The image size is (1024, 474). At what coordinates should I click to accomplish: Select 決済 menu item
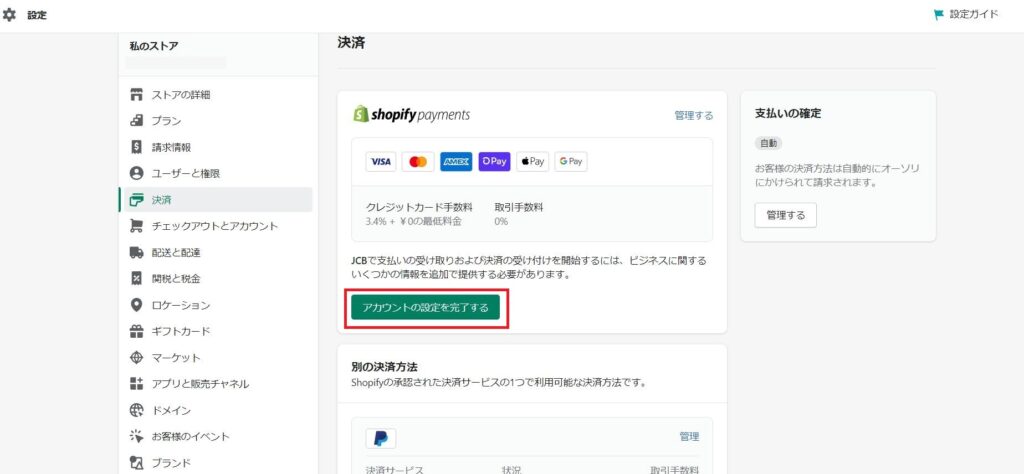(216, 200)
